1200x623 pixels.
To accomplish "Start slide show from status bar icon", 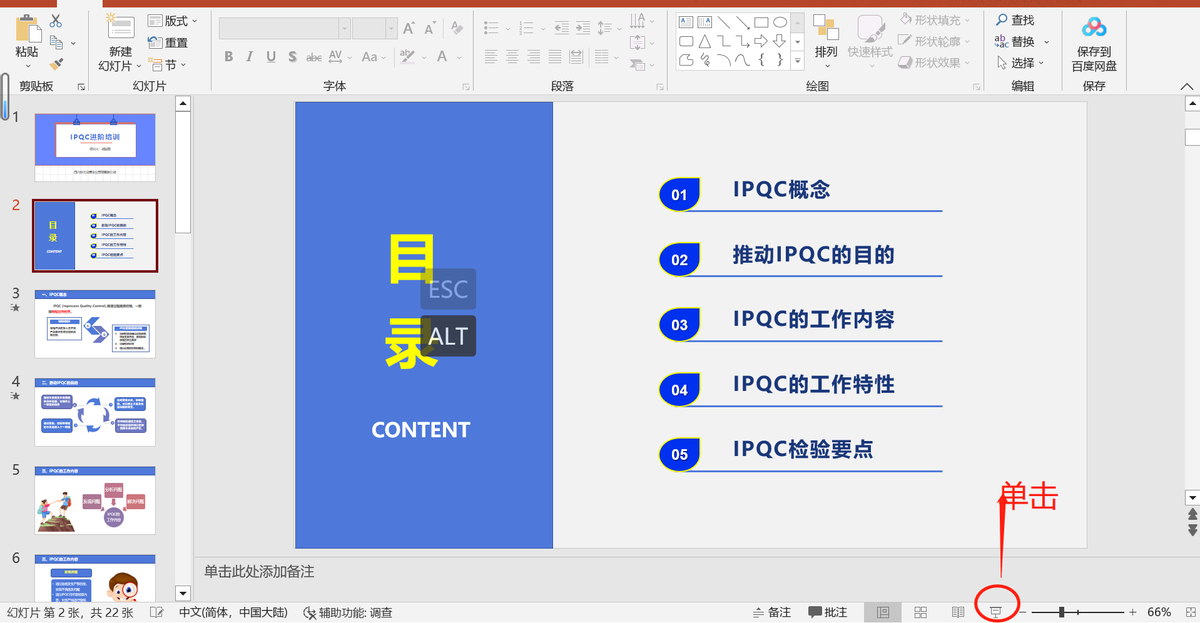I will [995, 612].
